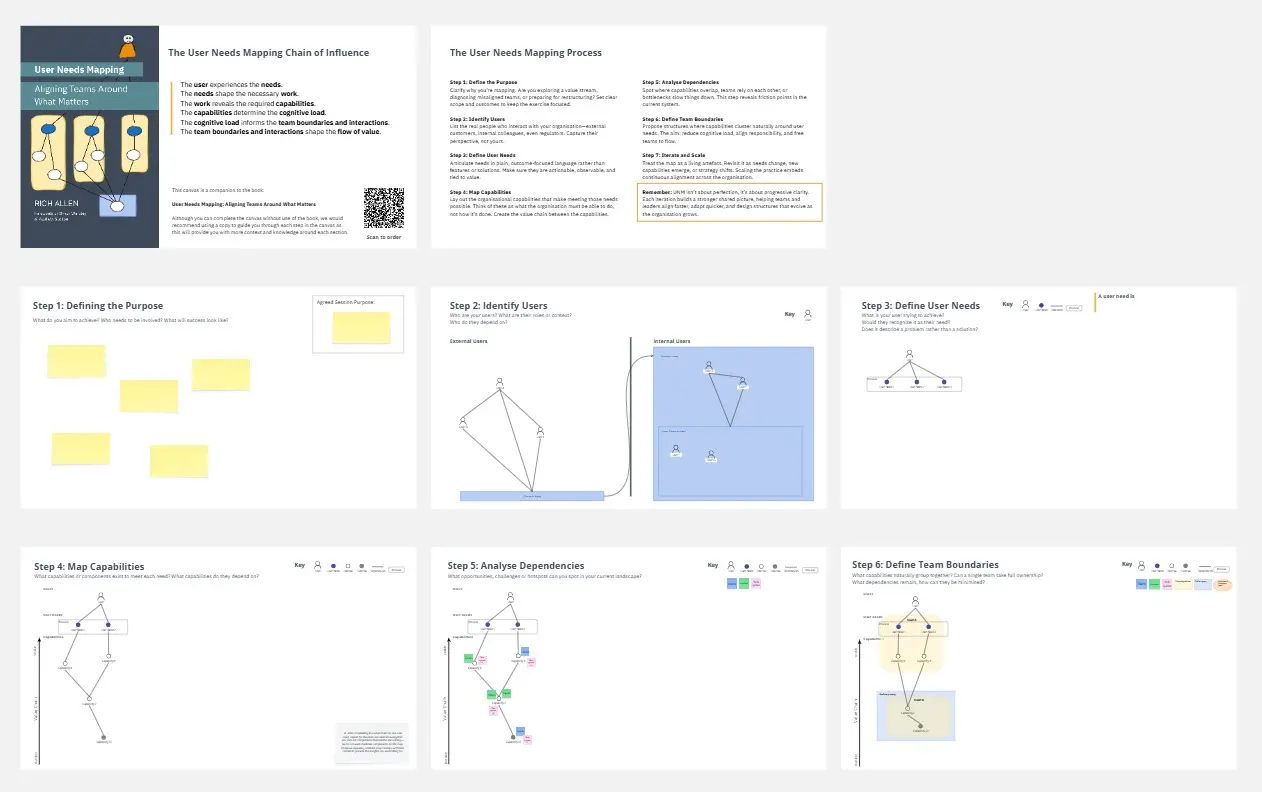
Task: Click the QR code to order
Action: click(384, 208)
